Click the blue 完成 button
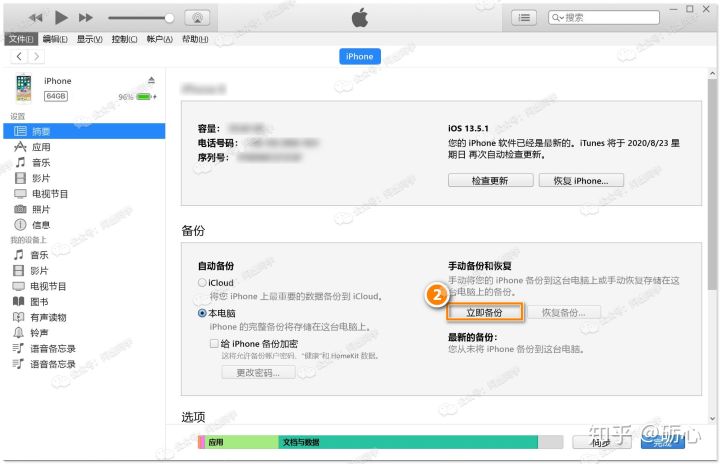Screen dimensions: 720x464 [x=662, y=442]
